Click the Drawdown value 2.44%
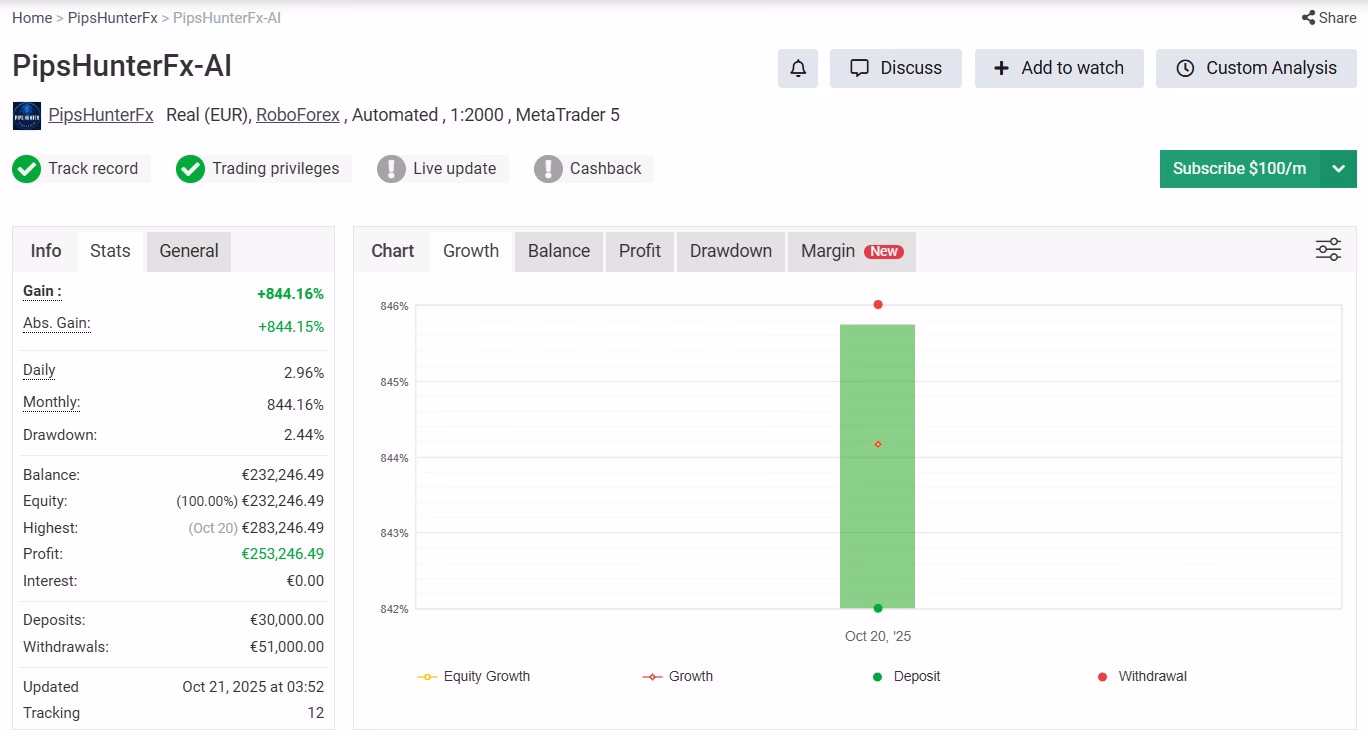The width and height of the screenshot is (1368, 736). pyautogui.click(x=304, y=435)
